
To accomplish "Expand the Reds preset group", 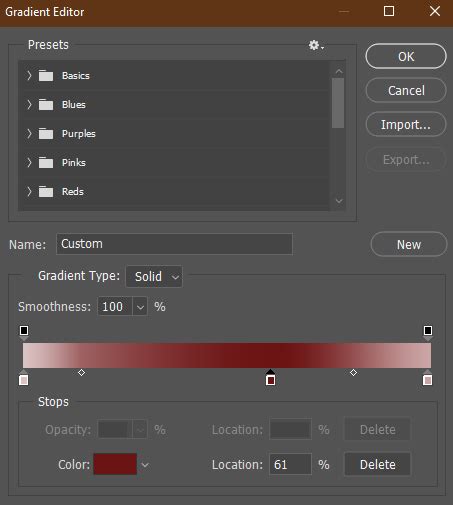I will point(29,192).
